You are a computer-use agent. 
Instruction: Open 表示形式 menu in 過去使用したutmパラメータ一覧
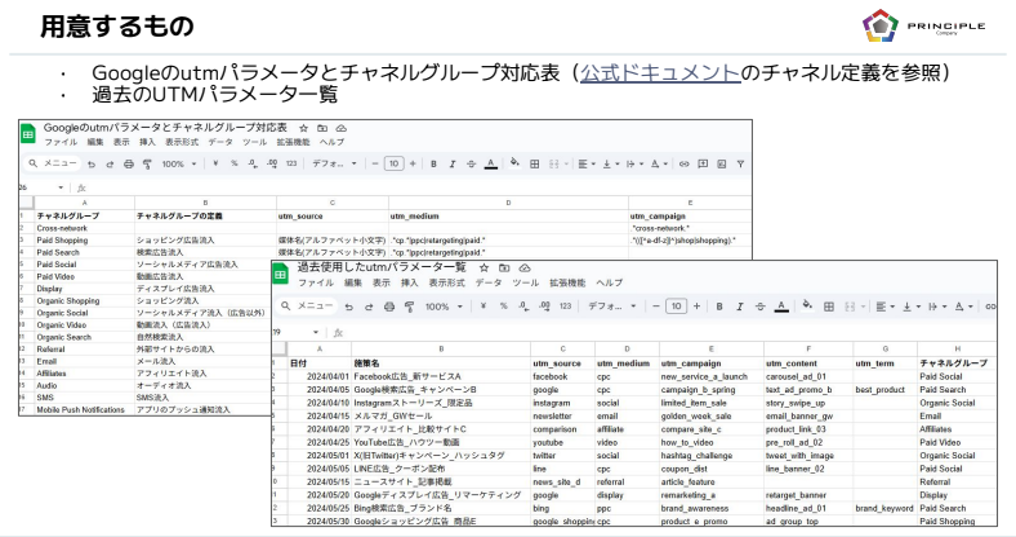[447, 283]
